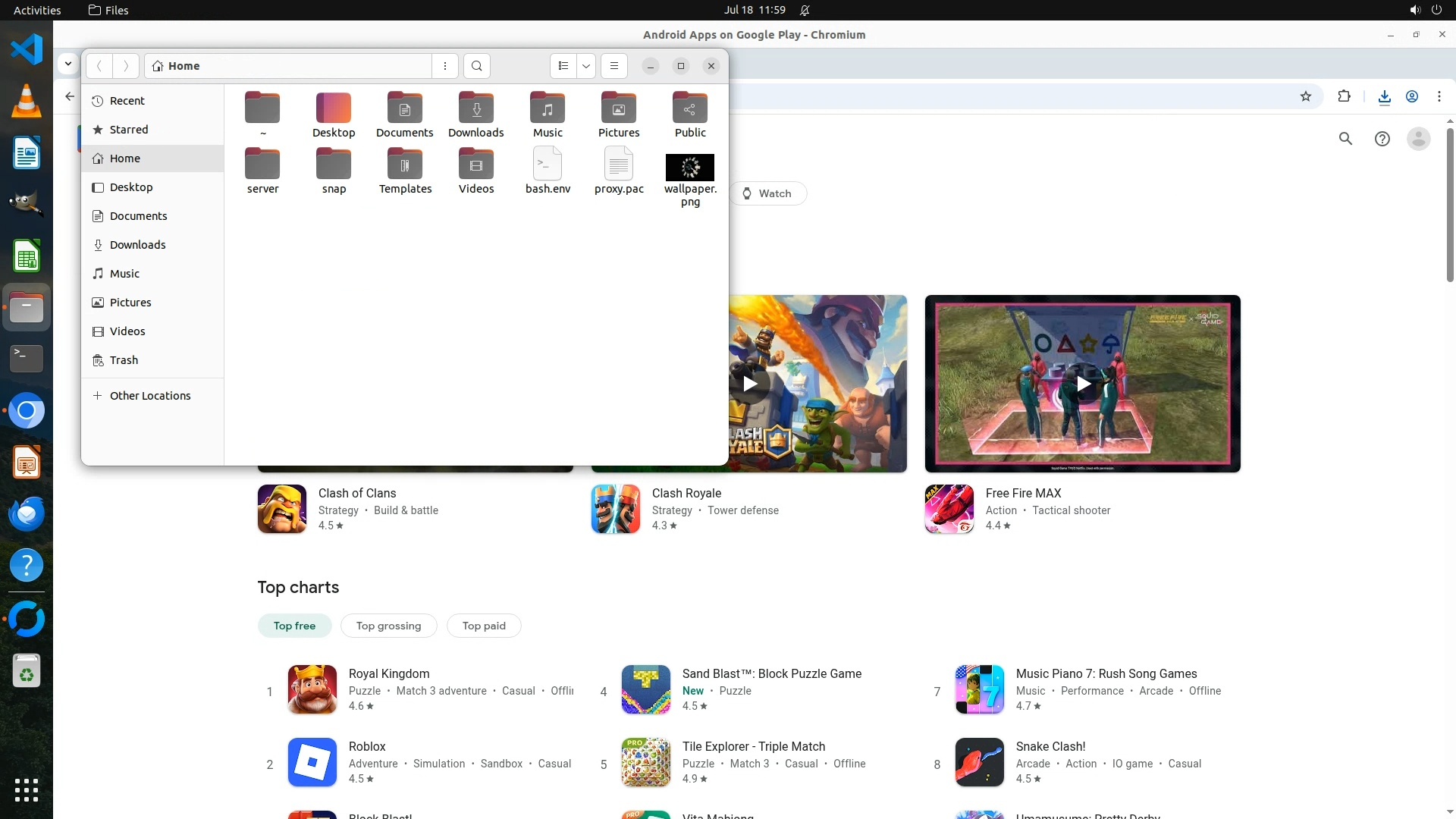Play the Free Fire MAX video
Image resolution: width=1456 pixels, height=819 pixels.
click(x=1083, y=384)
